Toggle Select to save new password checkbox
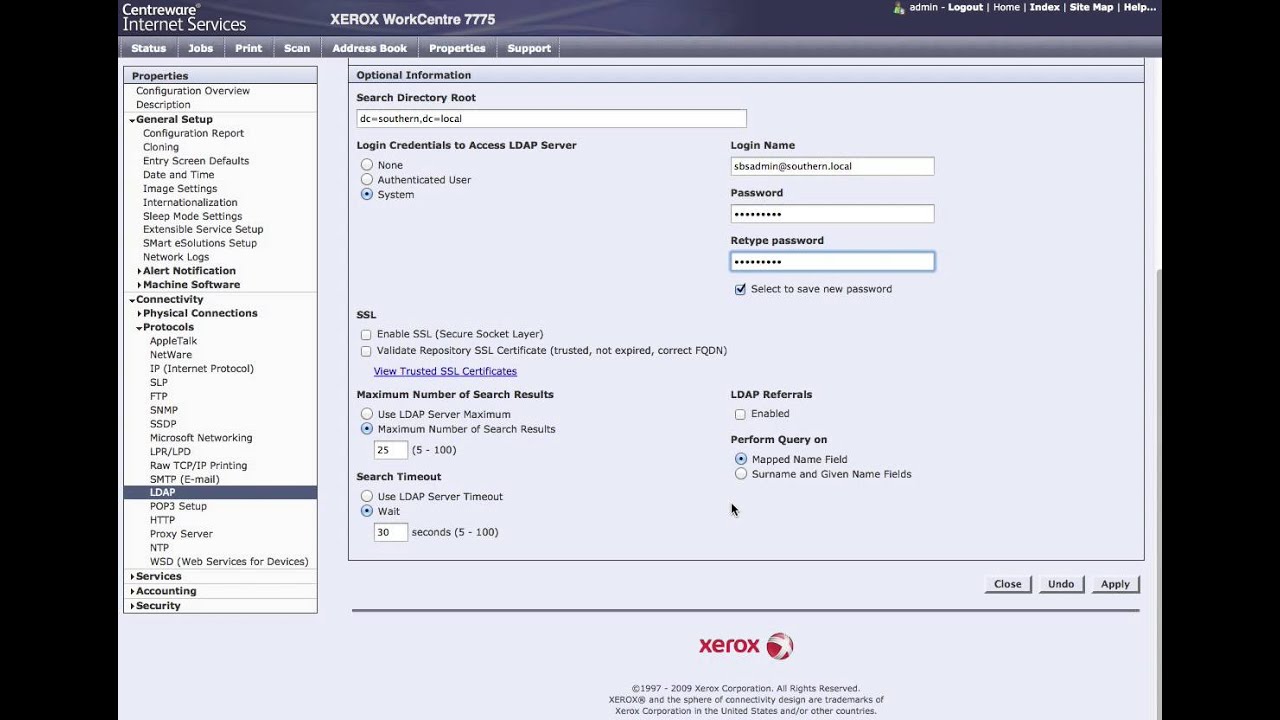 (x=740, y=289)
